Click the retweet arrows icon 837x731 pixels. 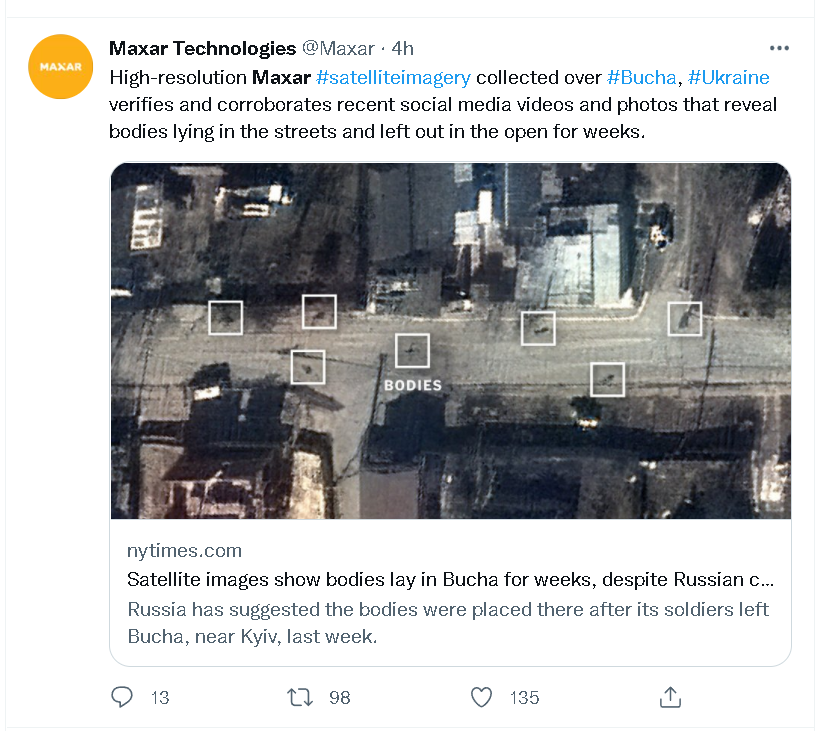(x=300, y=697)
